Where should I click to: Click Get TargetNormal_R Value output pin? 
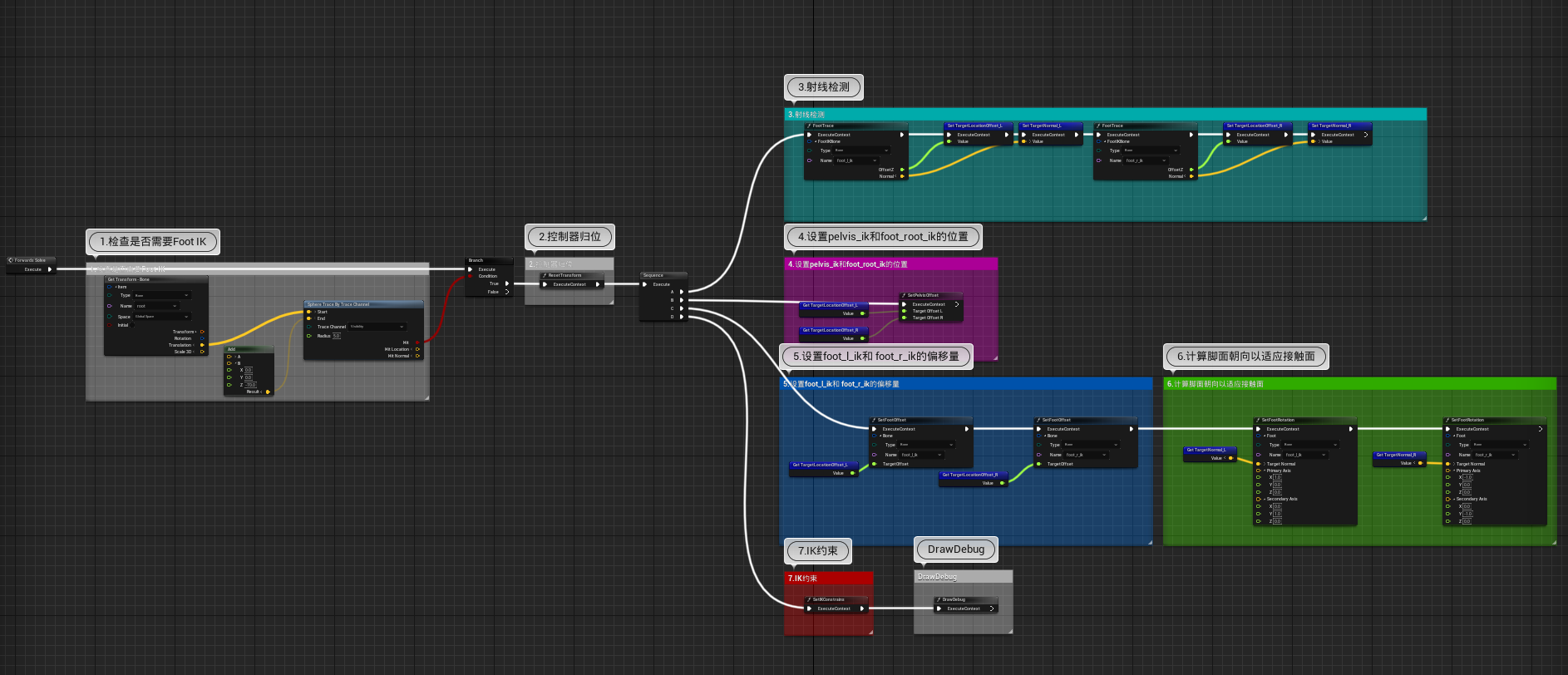coord(1420,463)
